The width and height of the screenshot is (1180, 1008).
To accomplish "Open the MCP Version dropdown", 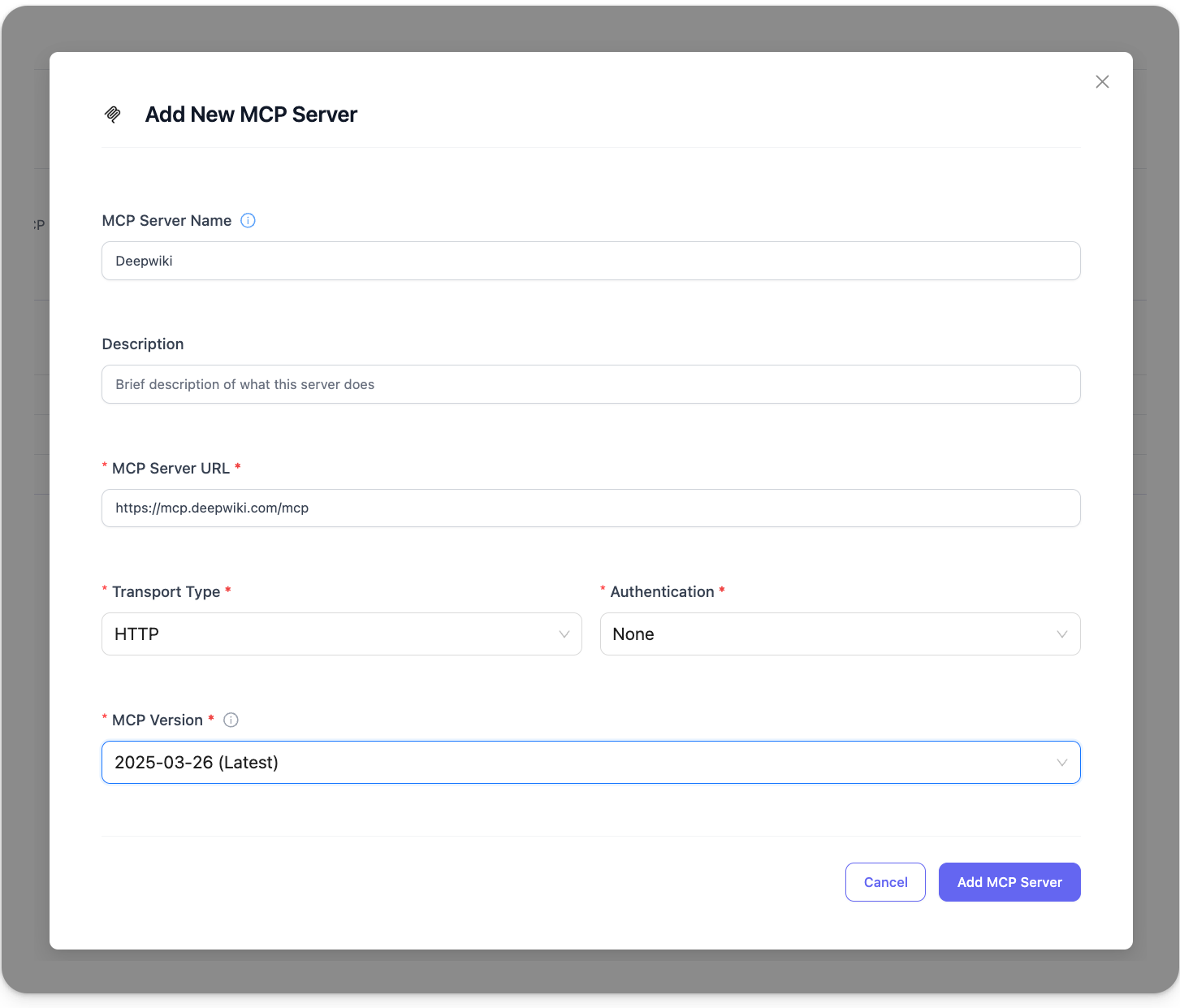I will click(590, 762).
